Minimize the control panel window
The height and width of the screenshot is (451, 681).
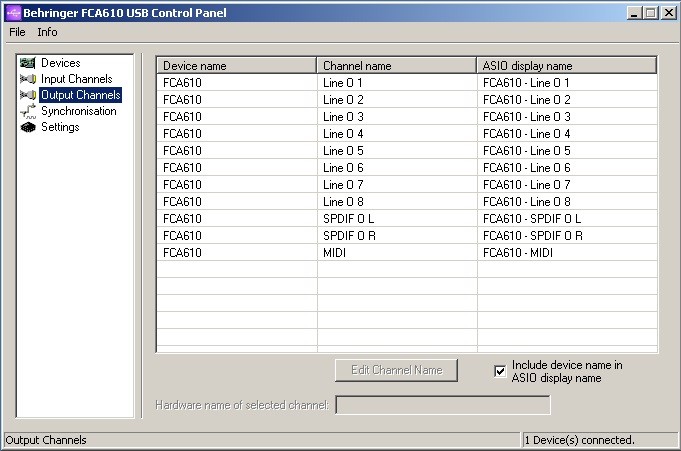[635, 13]
